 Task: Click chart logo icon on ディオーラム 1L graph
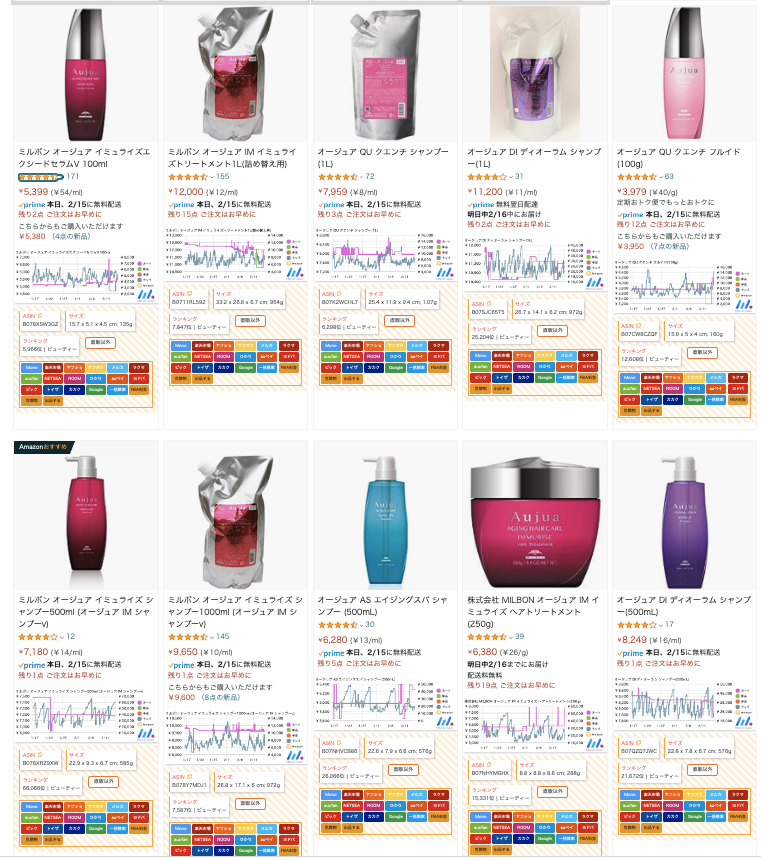594,282
